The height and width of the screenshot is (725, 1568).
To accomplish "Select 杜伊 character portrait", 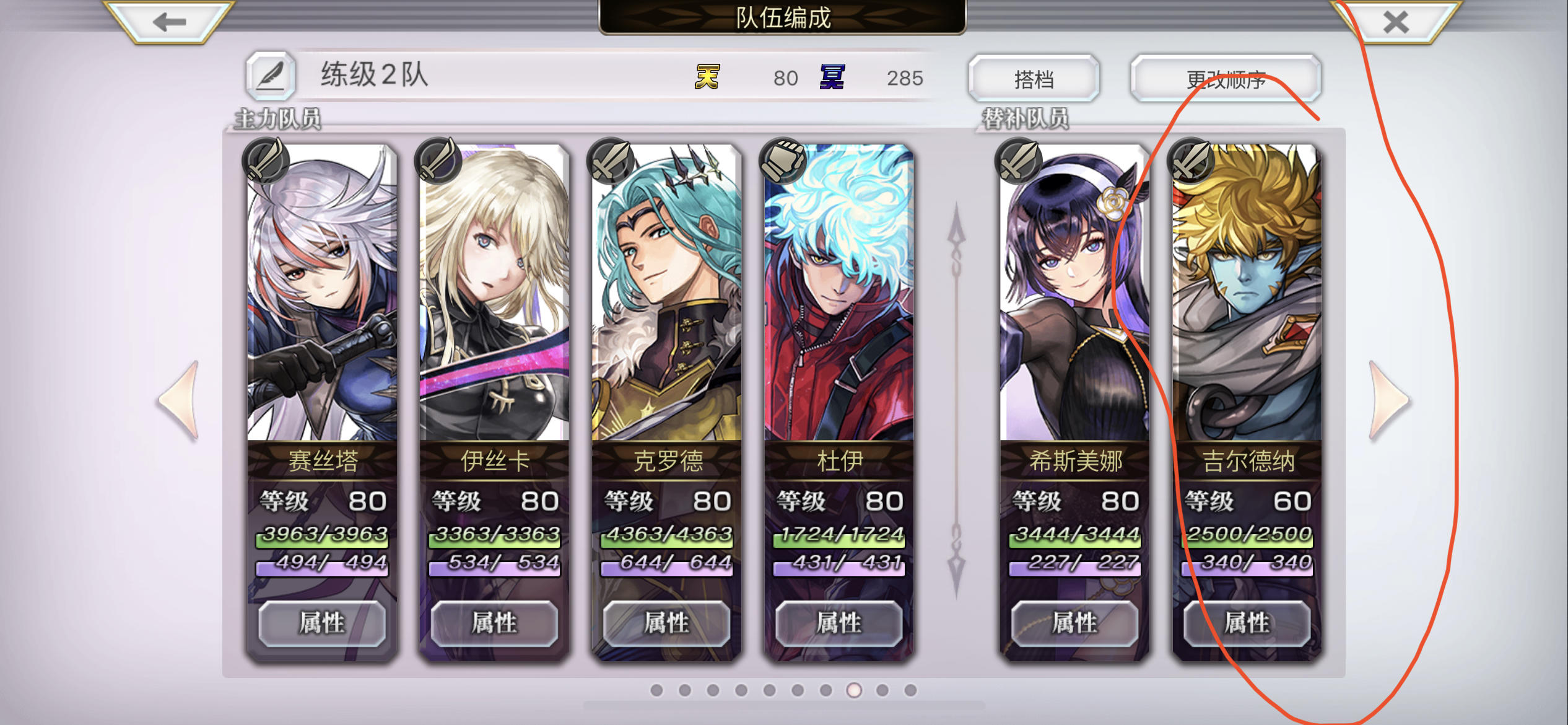I will [x=839, y=292].
